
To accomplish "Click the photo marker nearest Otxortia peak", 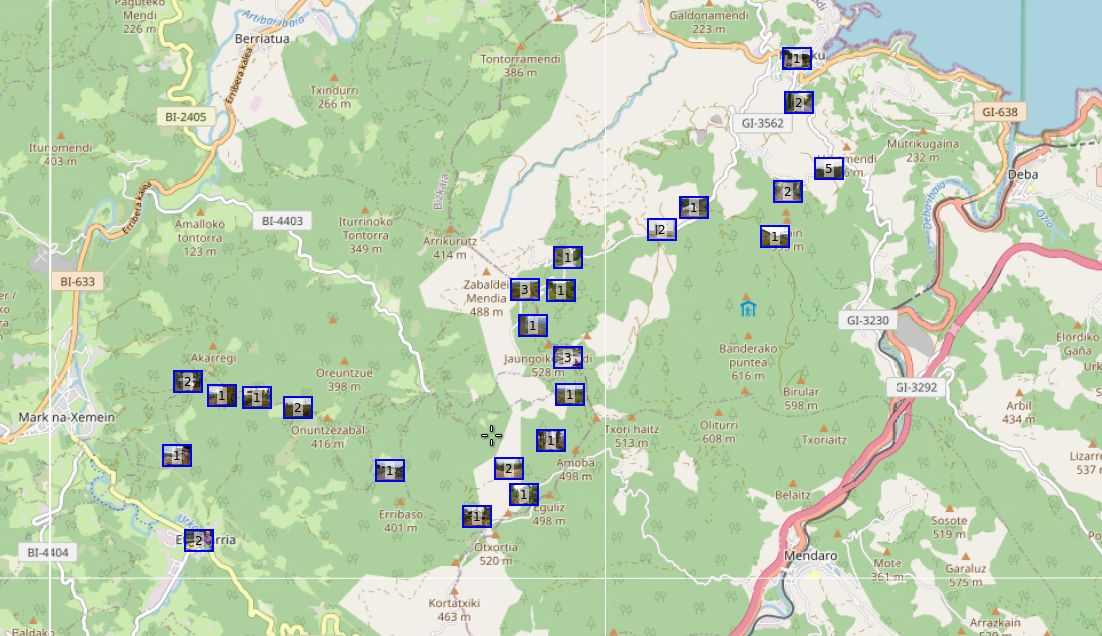I will click(476, 517).
